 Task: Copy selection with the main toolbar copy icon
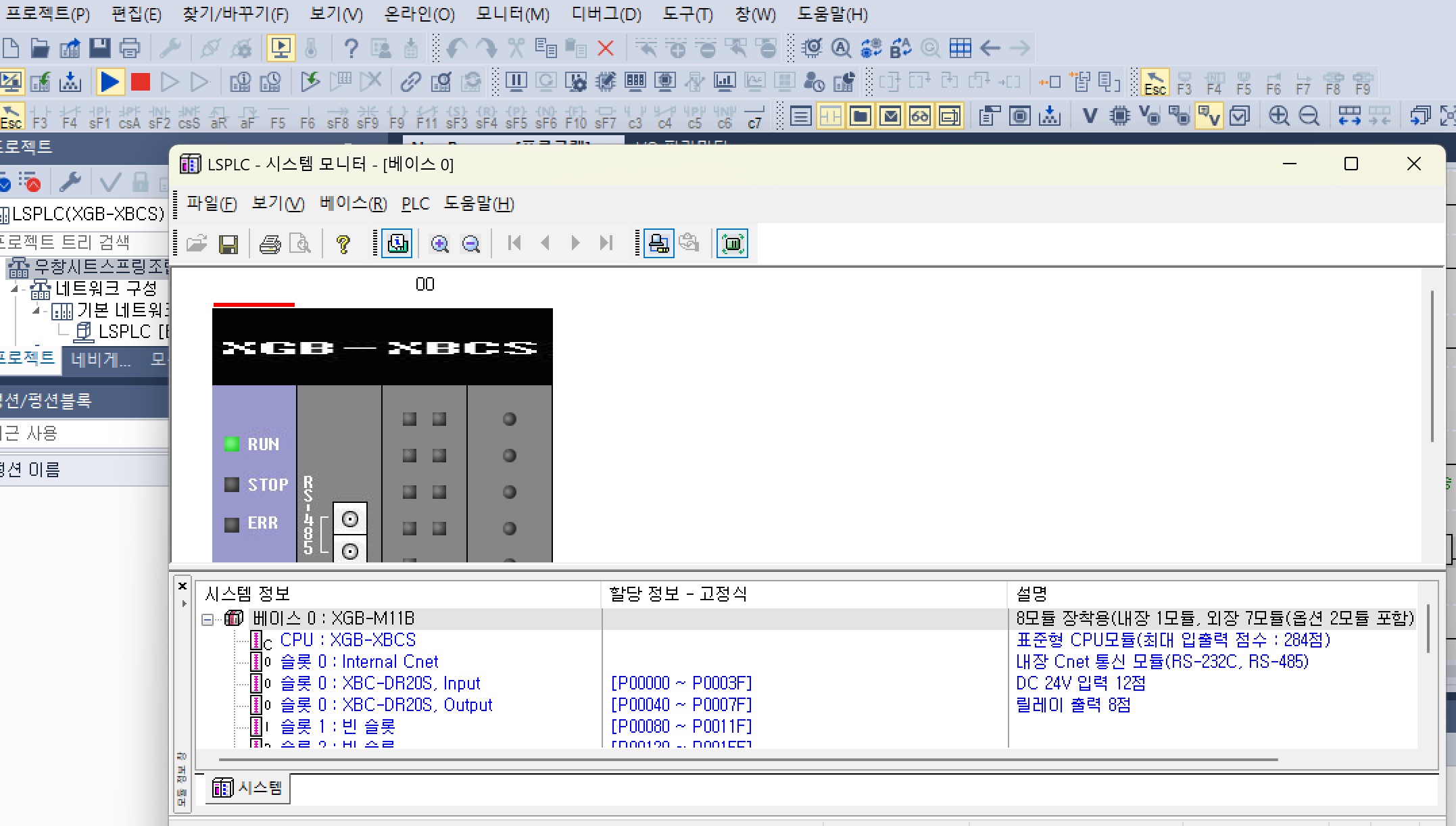coord(545,48)
